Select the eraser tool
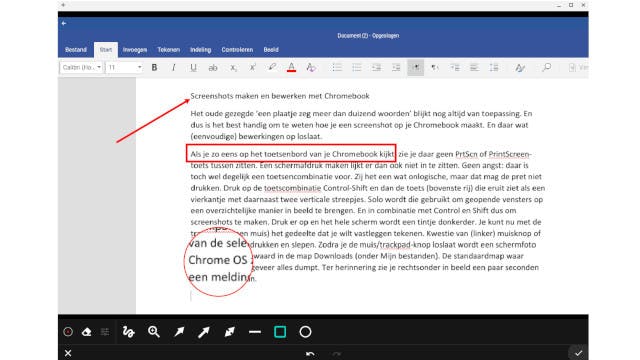640x360 pixels. (x=87, y=332)
